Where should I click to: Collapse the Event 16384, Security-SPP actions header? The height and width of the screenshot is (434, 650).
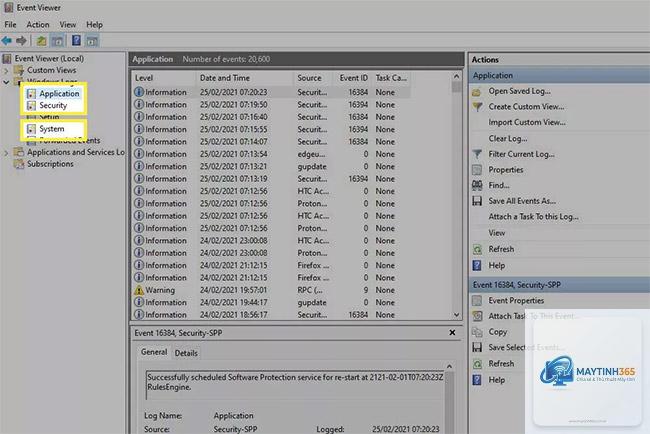click(x=559, y=285)
